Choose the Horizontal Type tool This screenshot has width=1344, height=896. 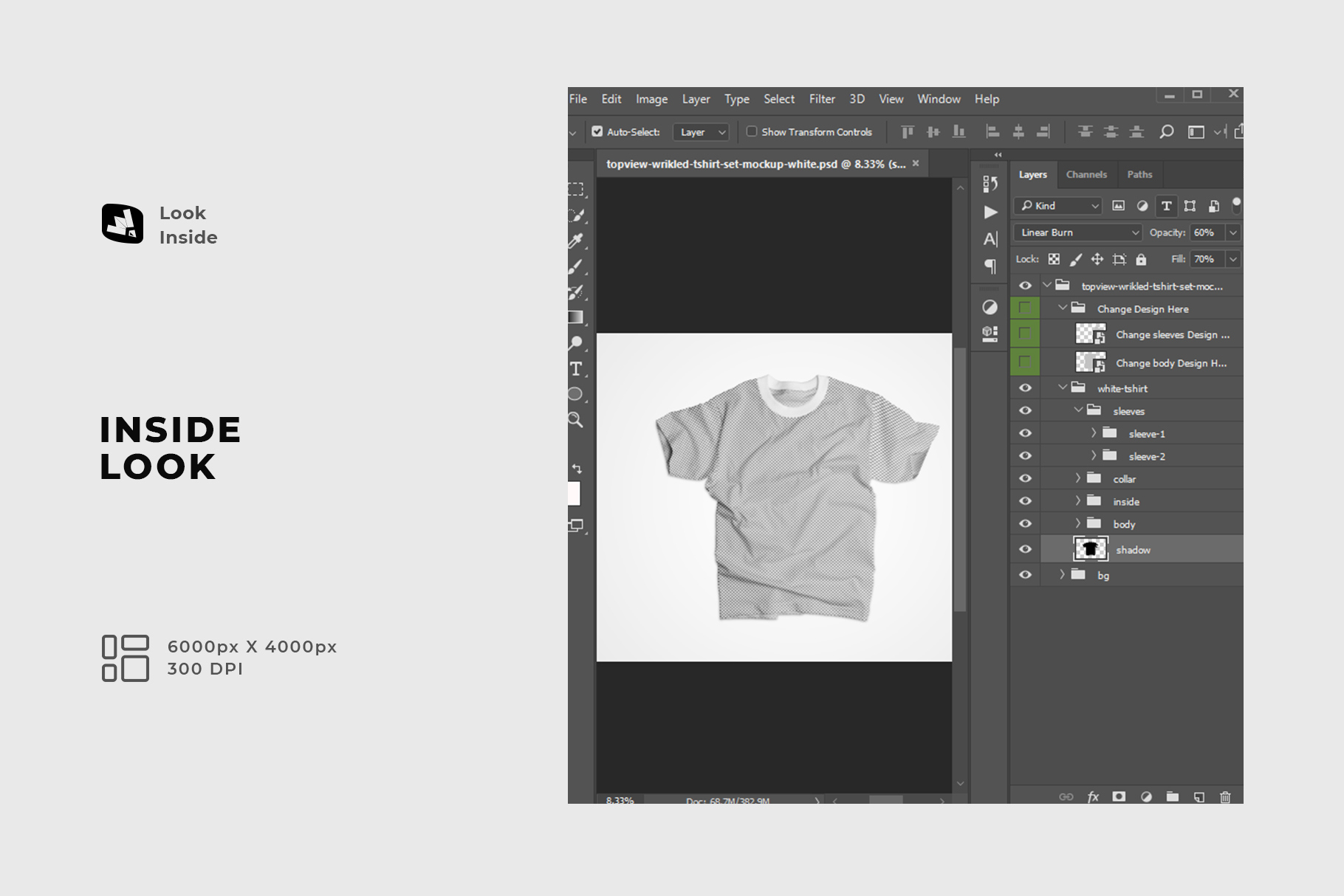576,369
